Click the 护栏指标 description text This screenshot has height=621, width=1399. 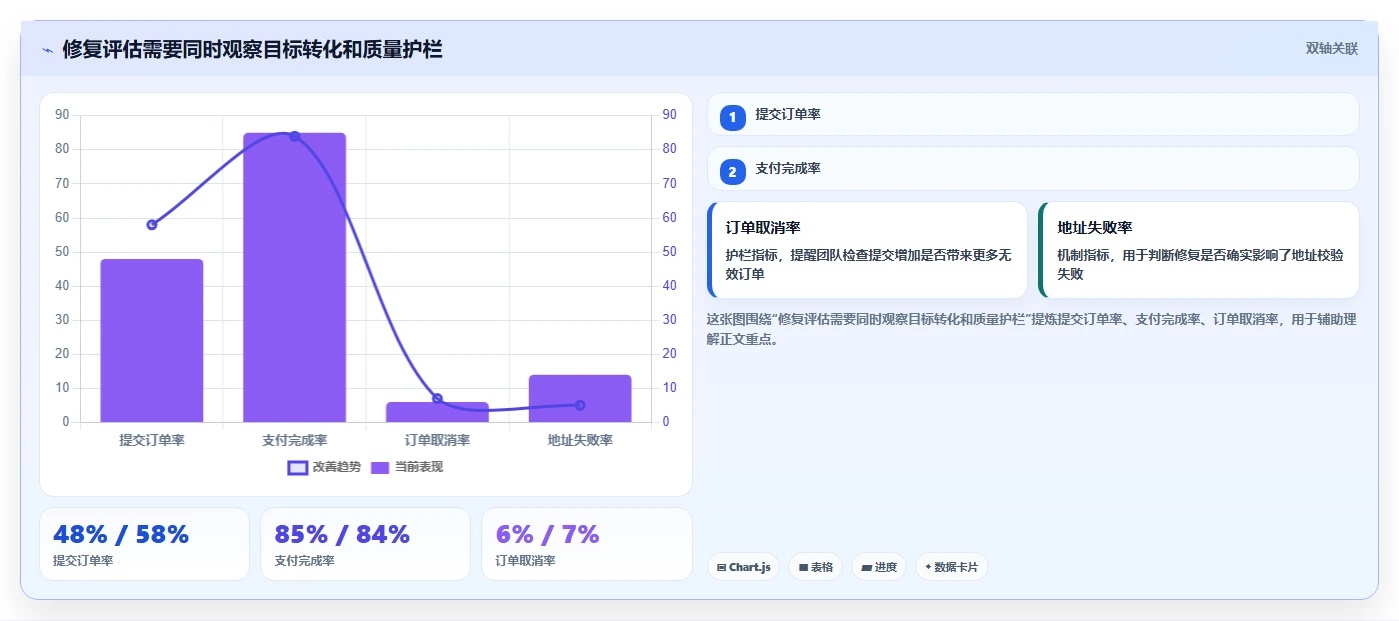[x=869, y=264]
